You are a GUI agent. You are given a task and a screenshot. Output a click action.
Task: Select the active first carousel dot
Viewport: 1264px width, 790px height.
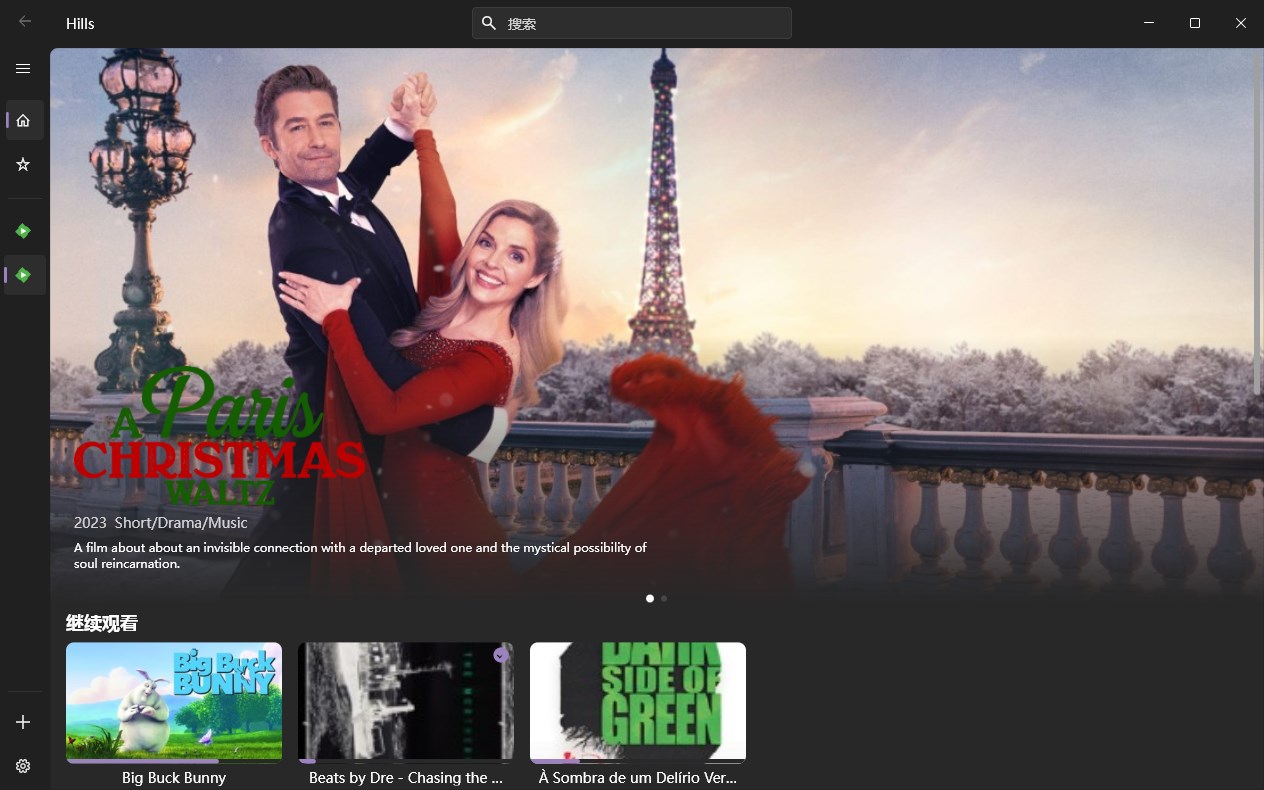(650, 598)
